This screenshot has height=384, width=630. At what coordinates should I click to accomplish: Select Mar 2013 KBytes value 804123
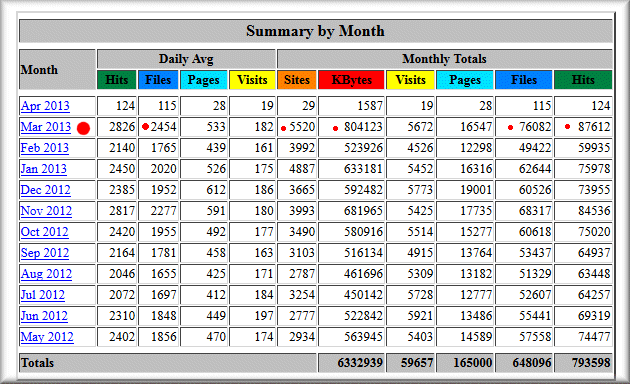pos(363,127)
